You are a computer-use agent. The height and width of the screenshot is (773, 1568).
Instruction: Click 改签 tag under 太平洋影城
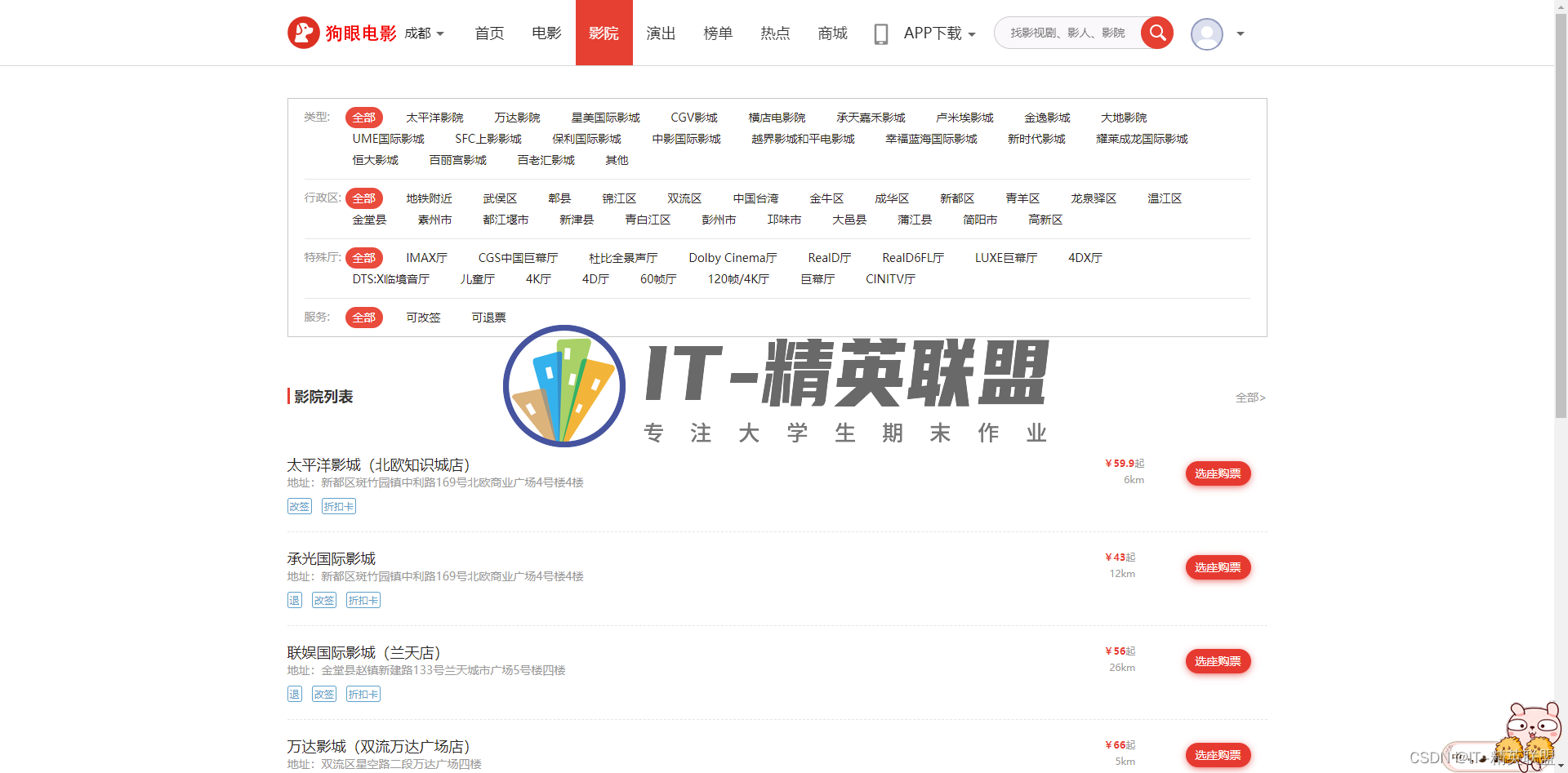pos(300,506)
